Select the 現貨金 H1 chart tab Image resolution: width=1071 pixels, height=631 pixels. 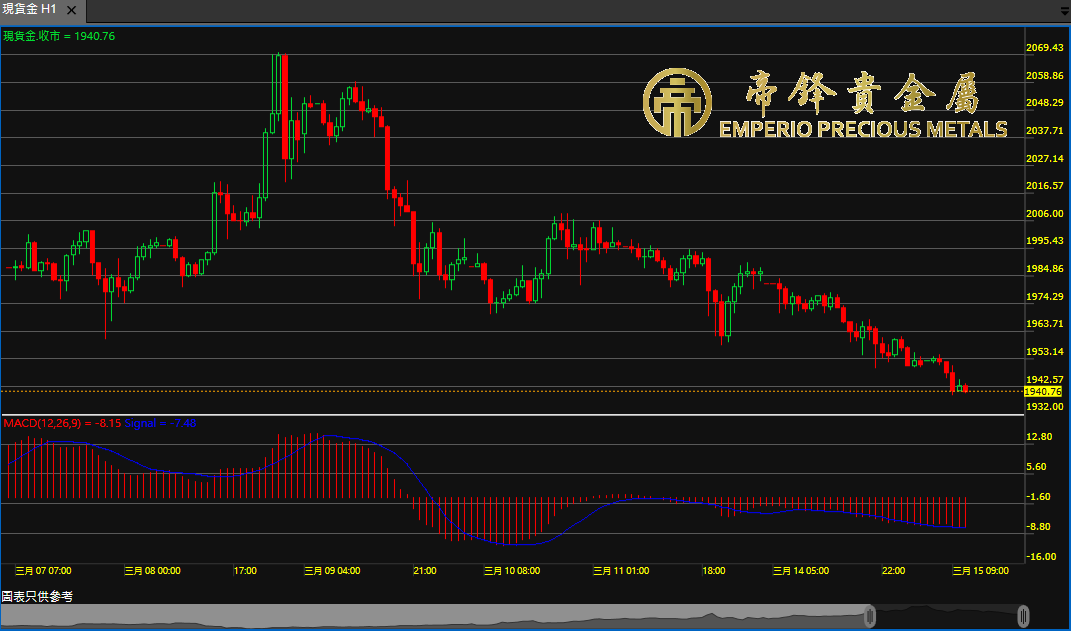(43, 10)
